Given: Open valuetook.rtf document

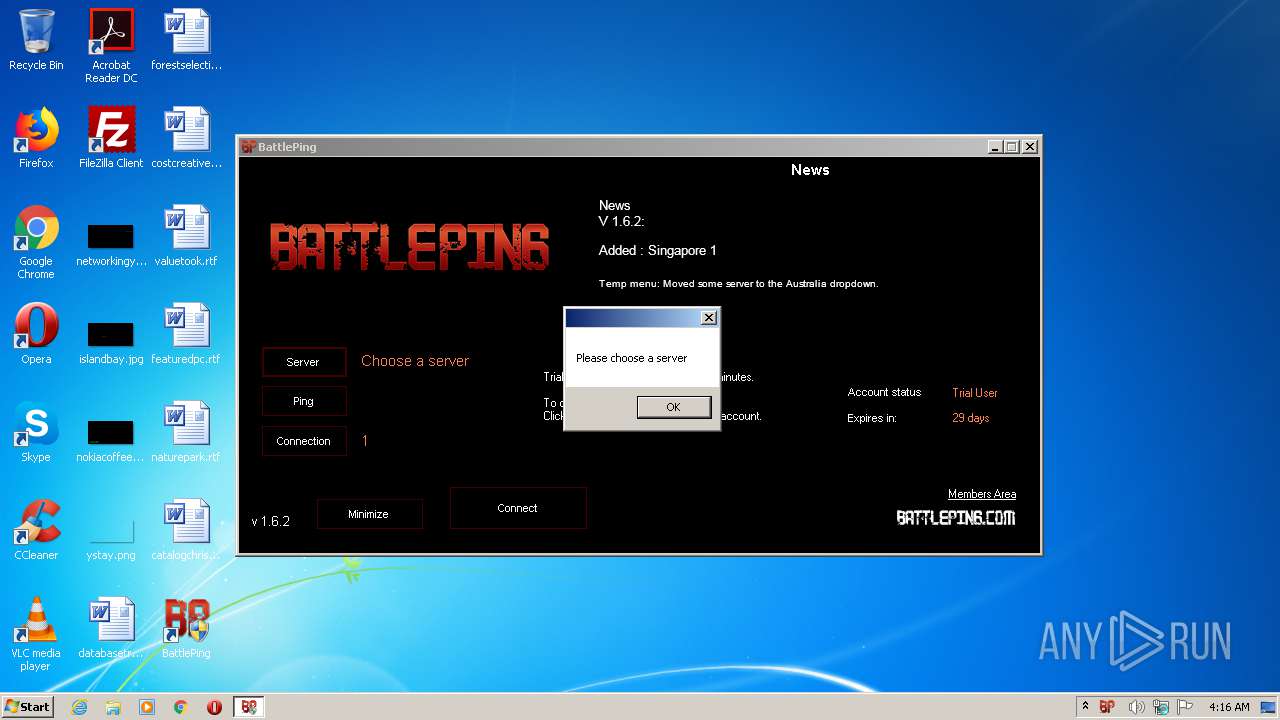Looking at the screenshot, I should tap(186, 236).
